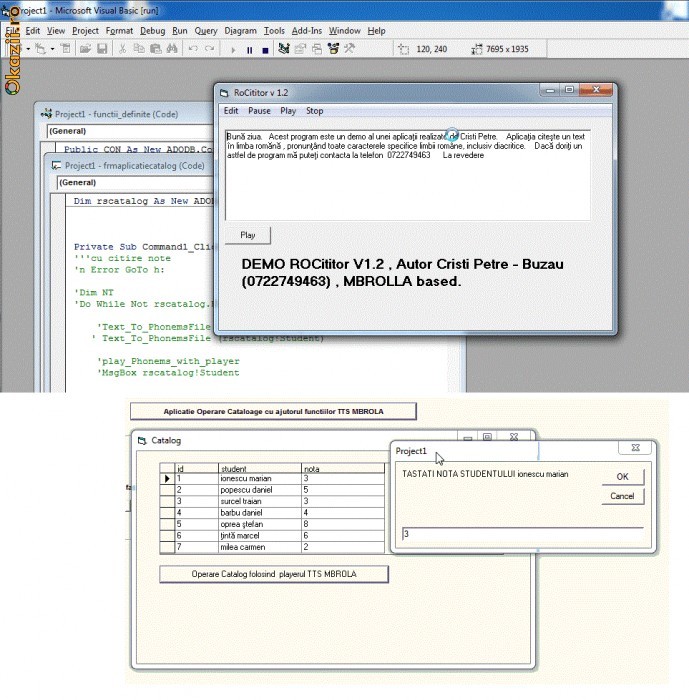Click Cancel in the Project1 dialog
Viewport: 689px width, 700px height.
point(622,496)
